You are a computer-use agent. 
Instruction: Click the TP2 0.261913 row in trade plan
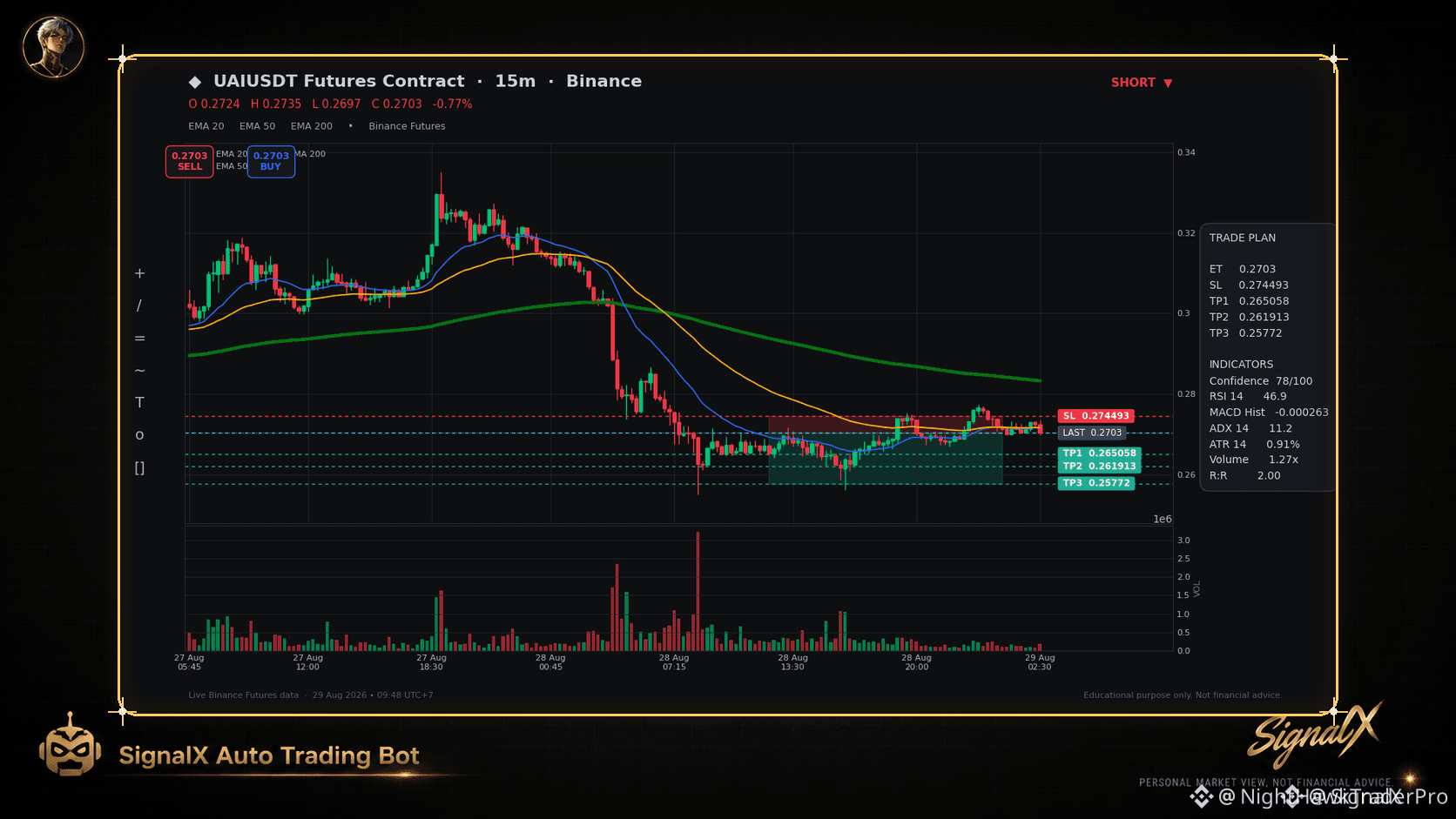tap(1249, 318)
